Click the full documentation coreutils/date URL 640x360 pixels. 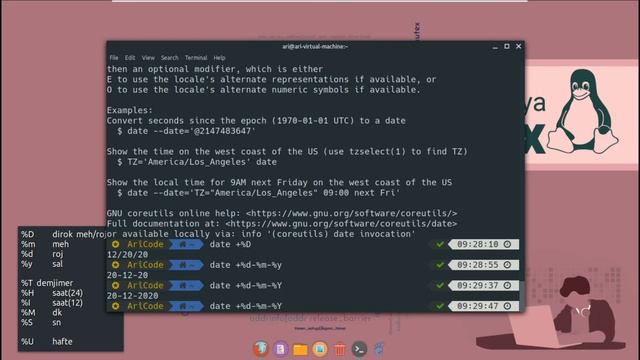pyautogui.click(x=341, y=224)
